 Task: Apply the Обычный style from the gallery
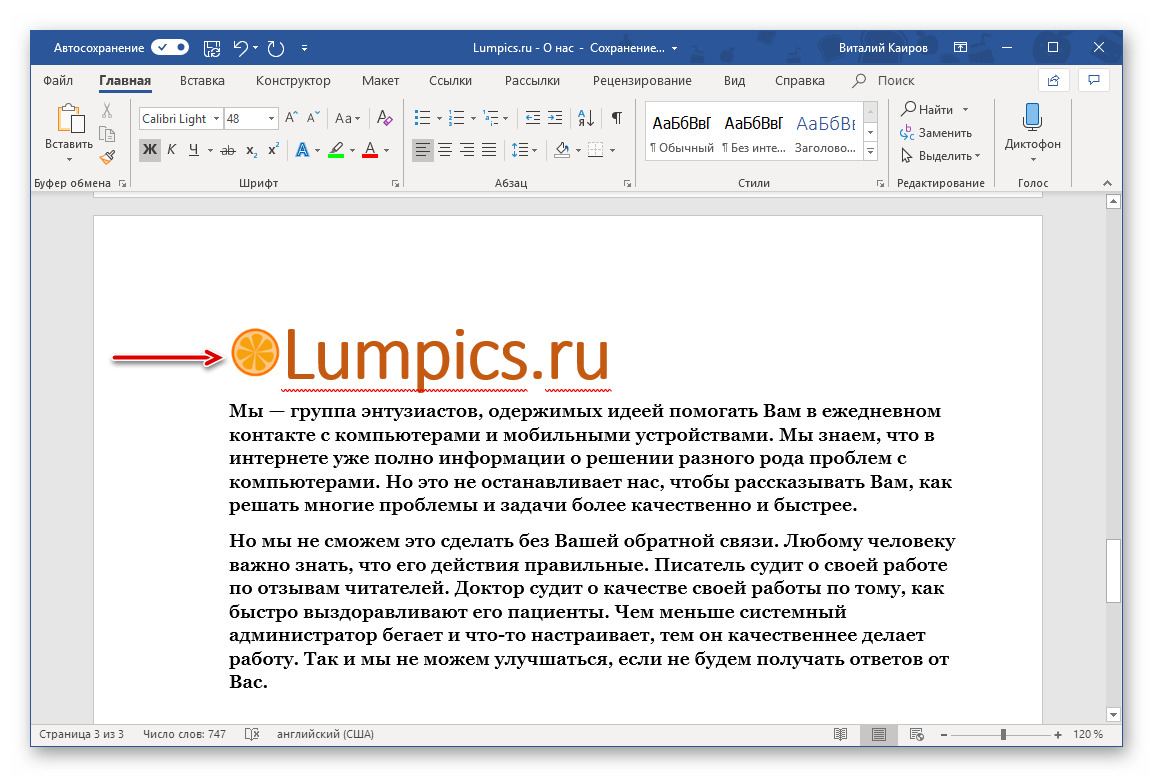click(681, 133)
